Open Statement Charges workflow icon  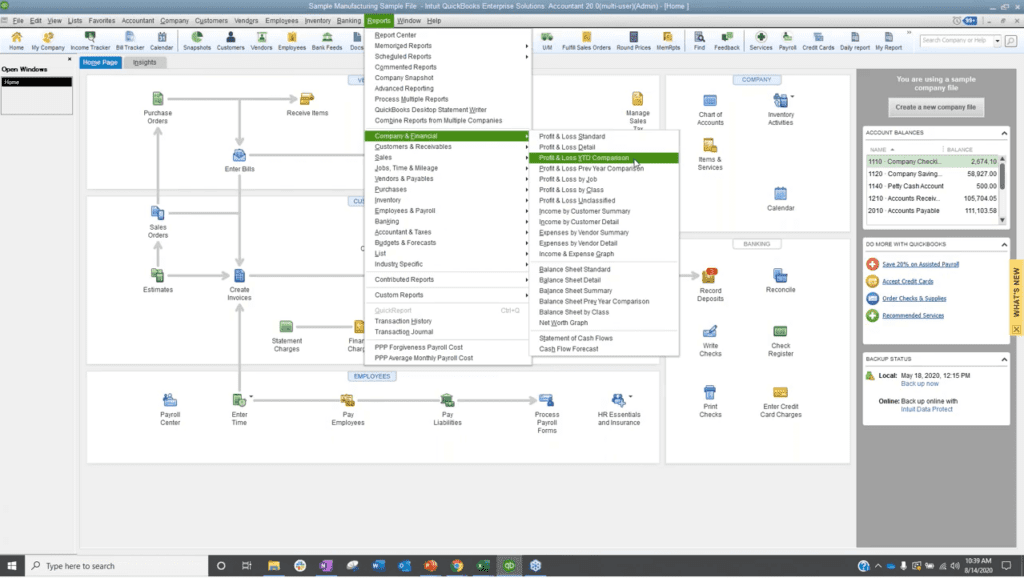[x=286, y=336]
